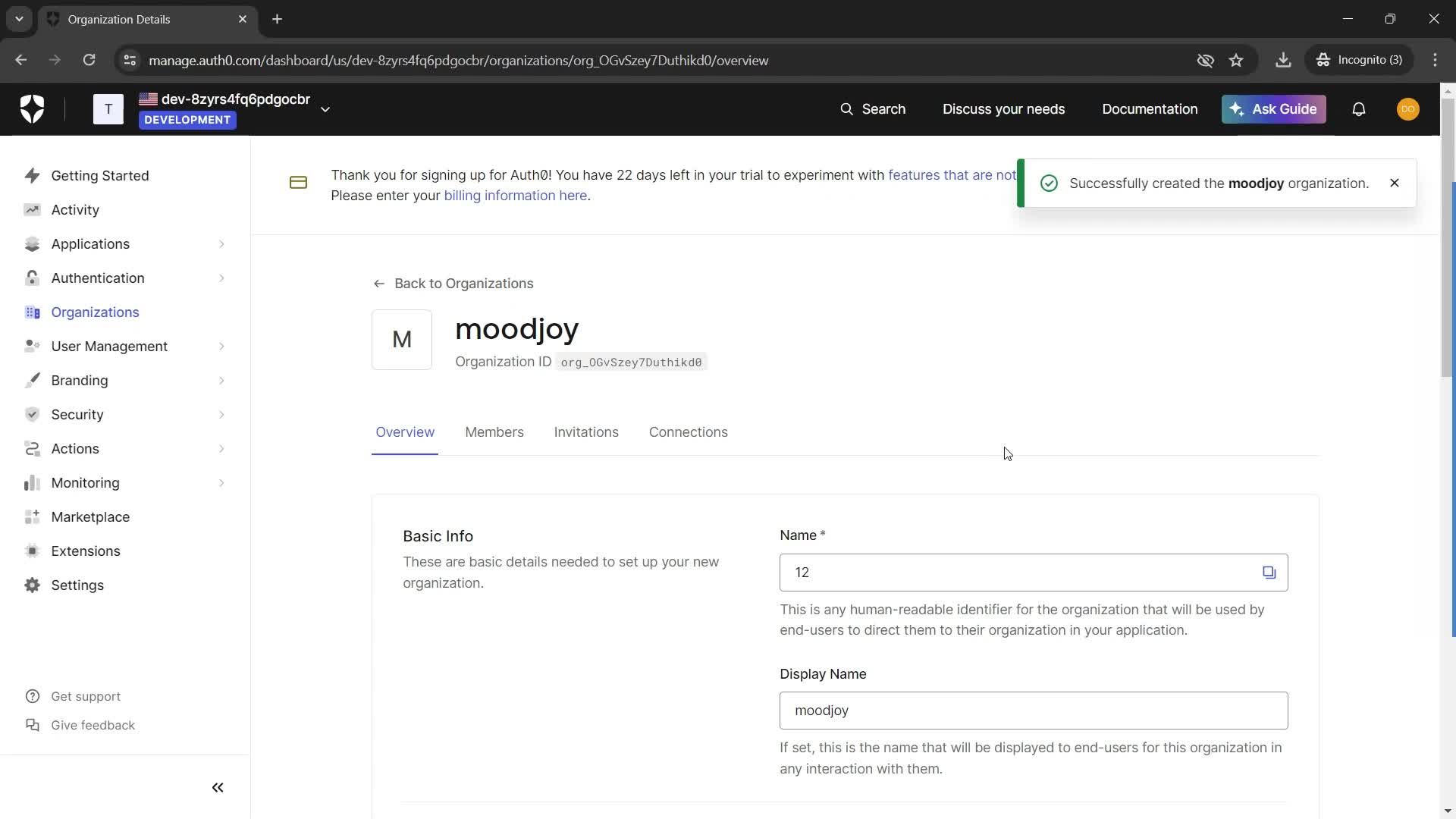The image size is (1456, 819).
Task: Click the Extensions icon
Action: (x=32, y=551)
